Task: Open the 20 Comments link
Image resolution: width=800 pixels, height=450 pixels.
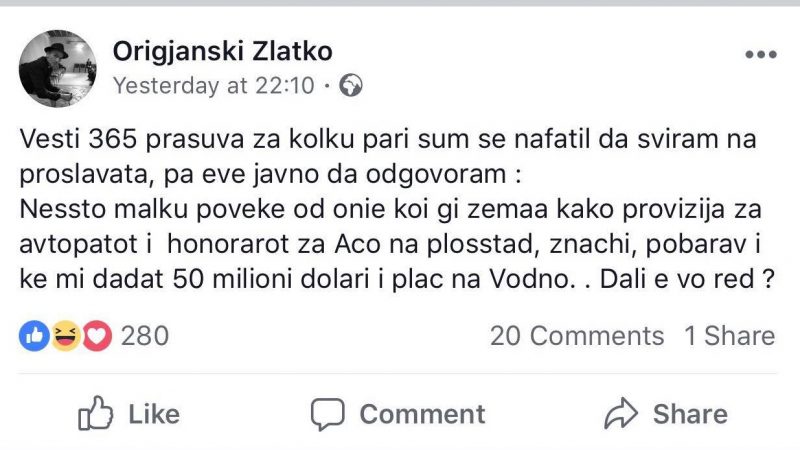Action: 576,337
